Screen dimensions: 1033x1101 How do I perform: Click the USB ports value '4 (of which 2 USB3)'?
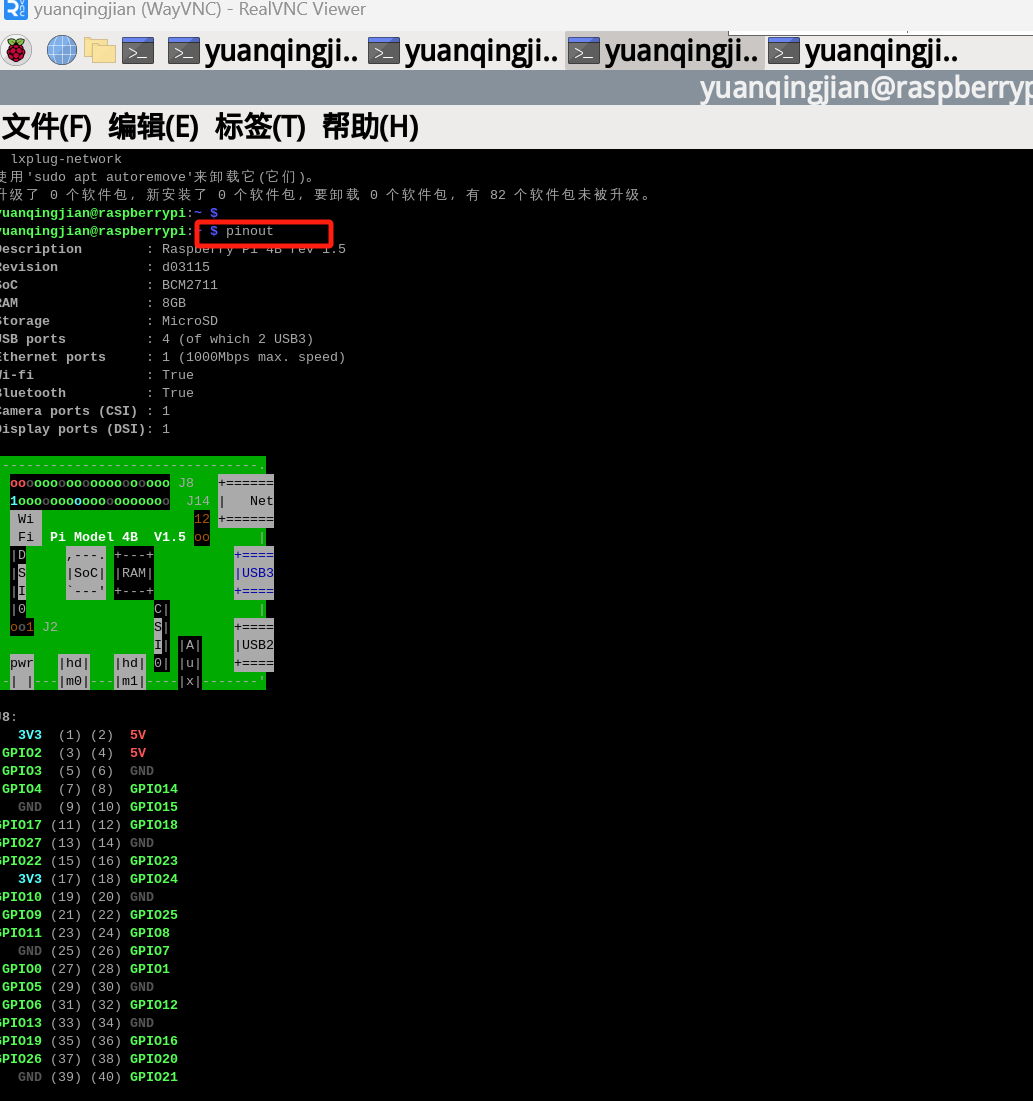(x=237, y=339)
